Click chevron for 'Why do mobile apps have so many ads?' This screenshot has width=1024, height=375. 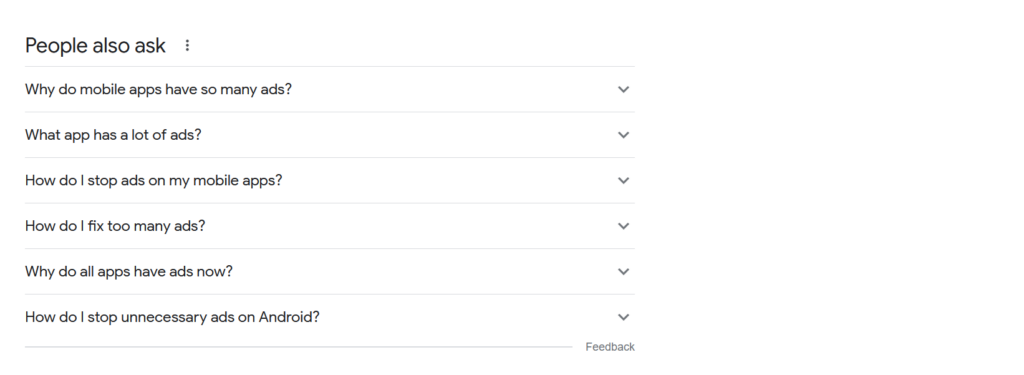pos(623,90)
